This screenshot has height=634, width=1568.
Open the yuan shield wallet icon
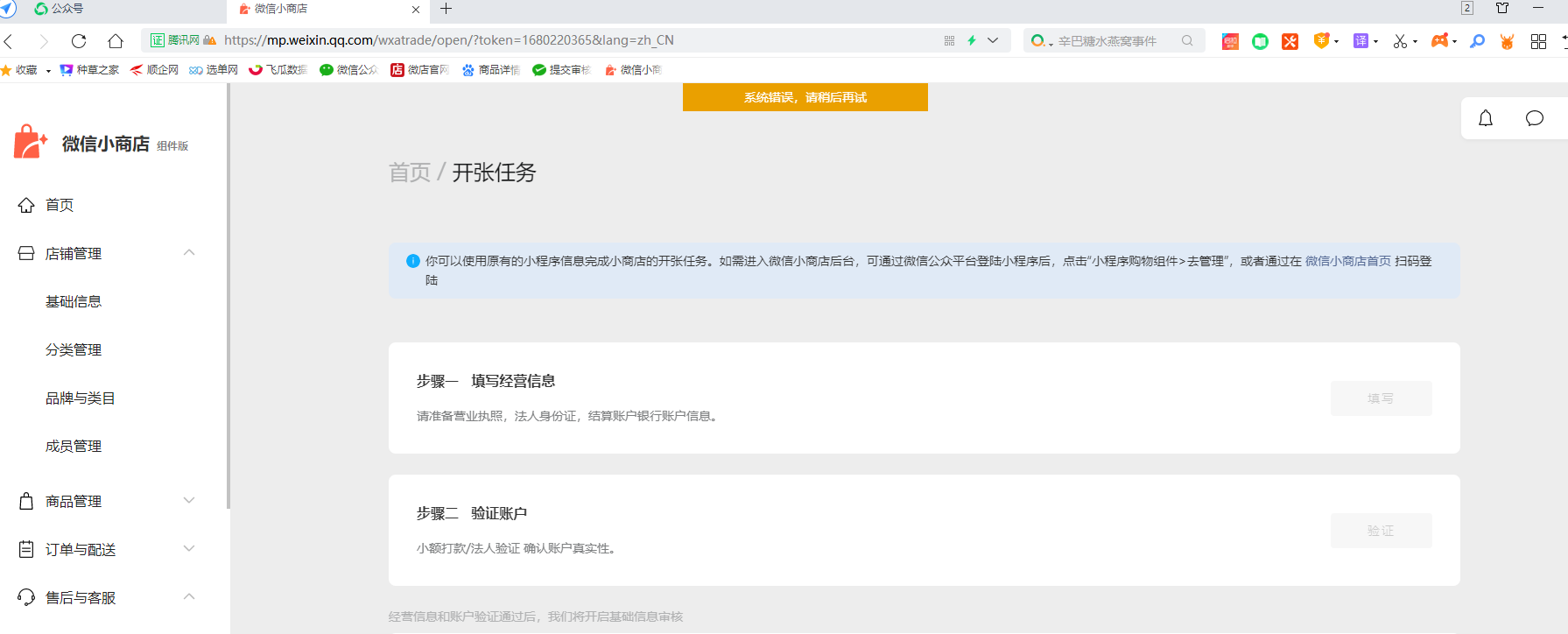tap(1321, 41)
